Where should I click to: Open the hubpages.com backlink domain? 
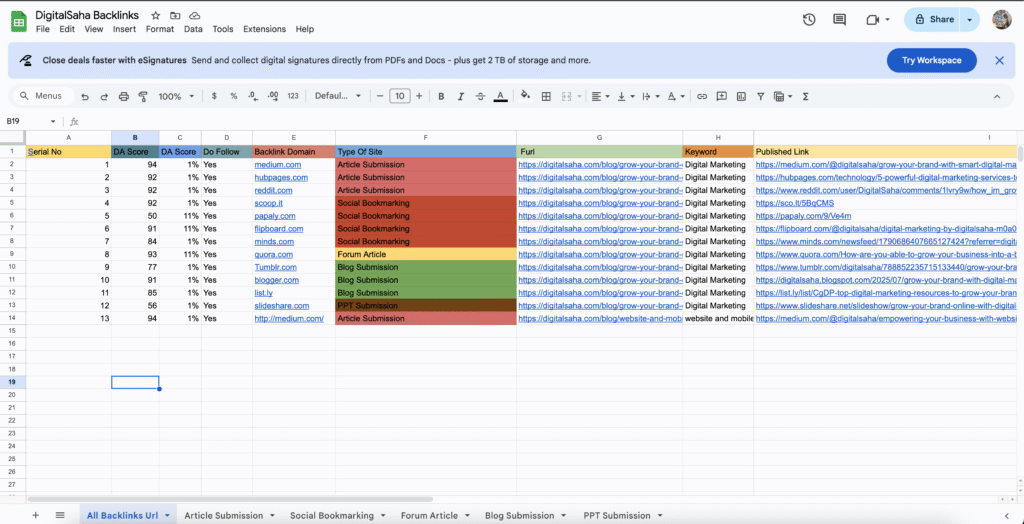click(281, 178)
